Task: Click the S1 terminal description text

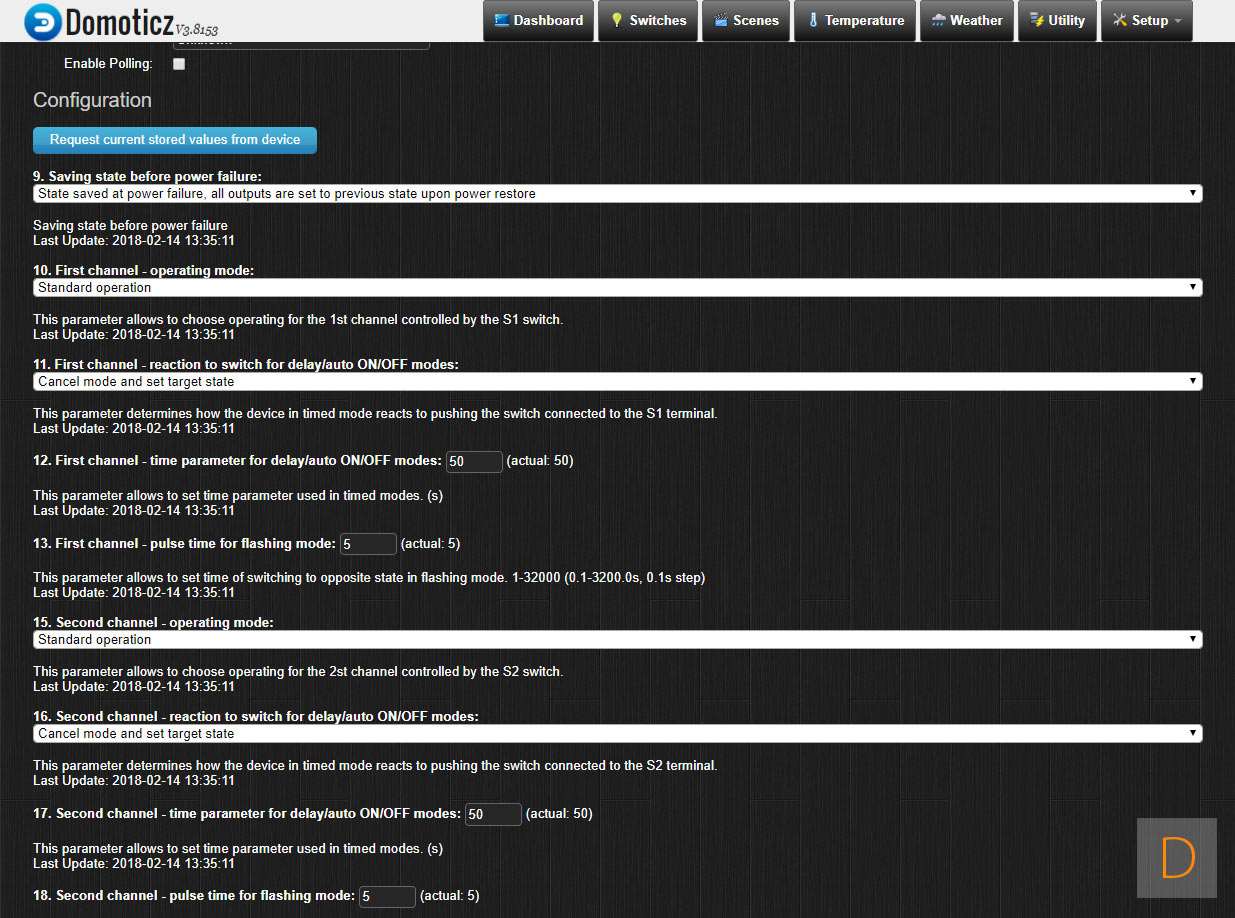Action: (375, 414)
